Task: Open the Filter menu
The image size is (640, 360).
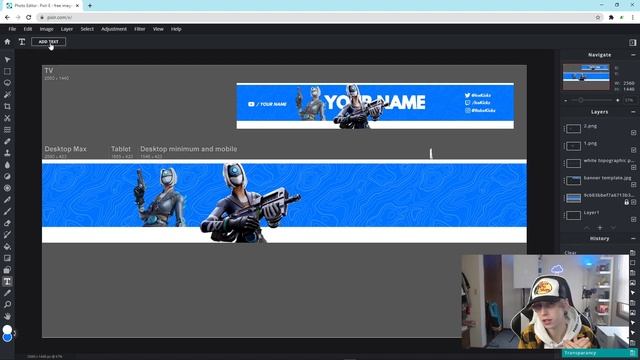Action: click(140, 29)
